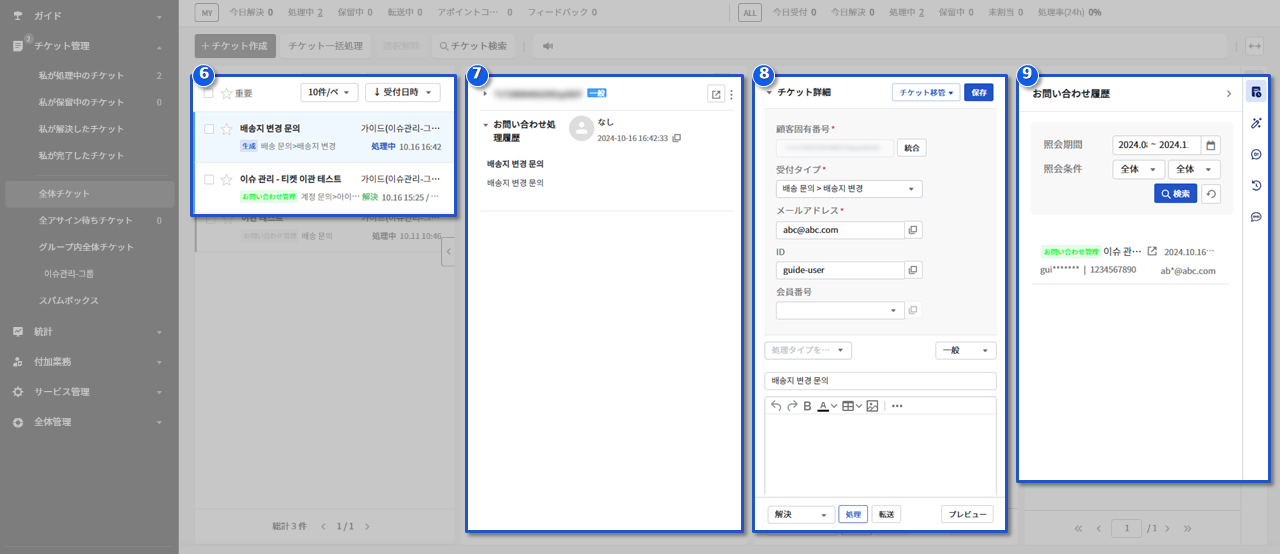
Task: Open the 受付日時 sort dropdown
Action: pos(403,93)
